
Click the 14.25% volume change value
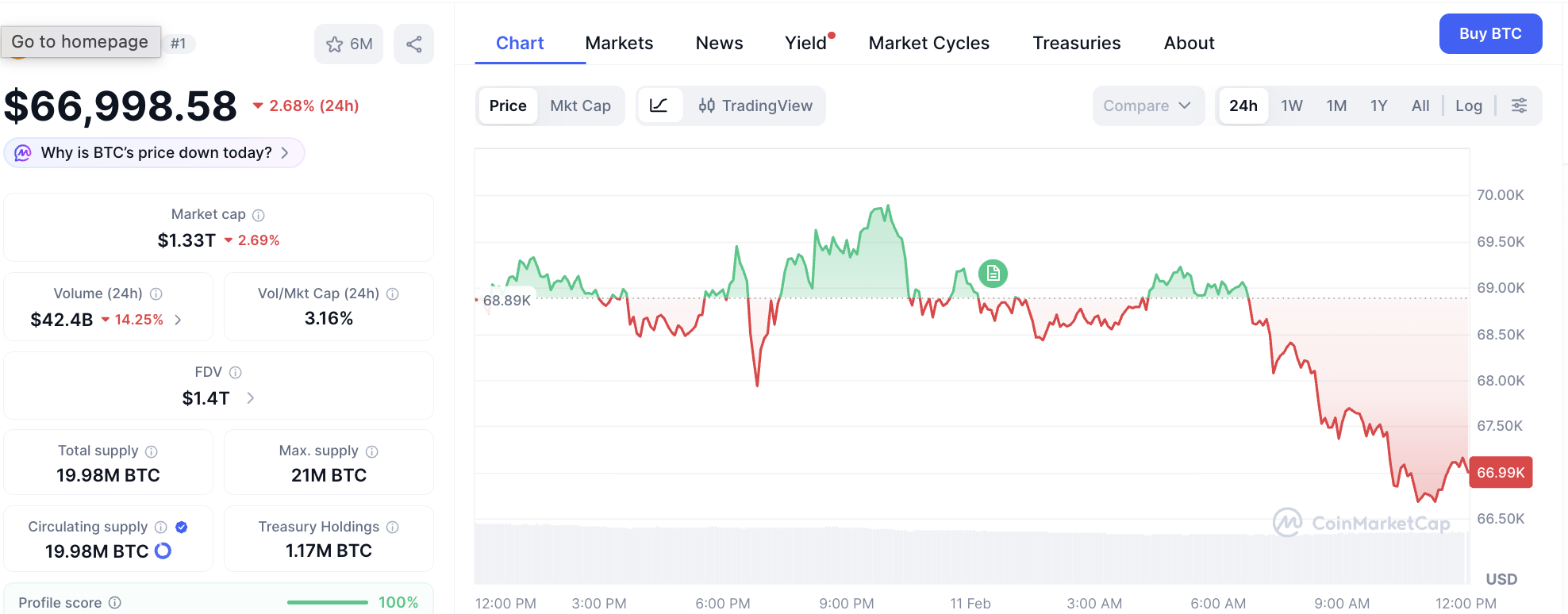click(132, 320)
